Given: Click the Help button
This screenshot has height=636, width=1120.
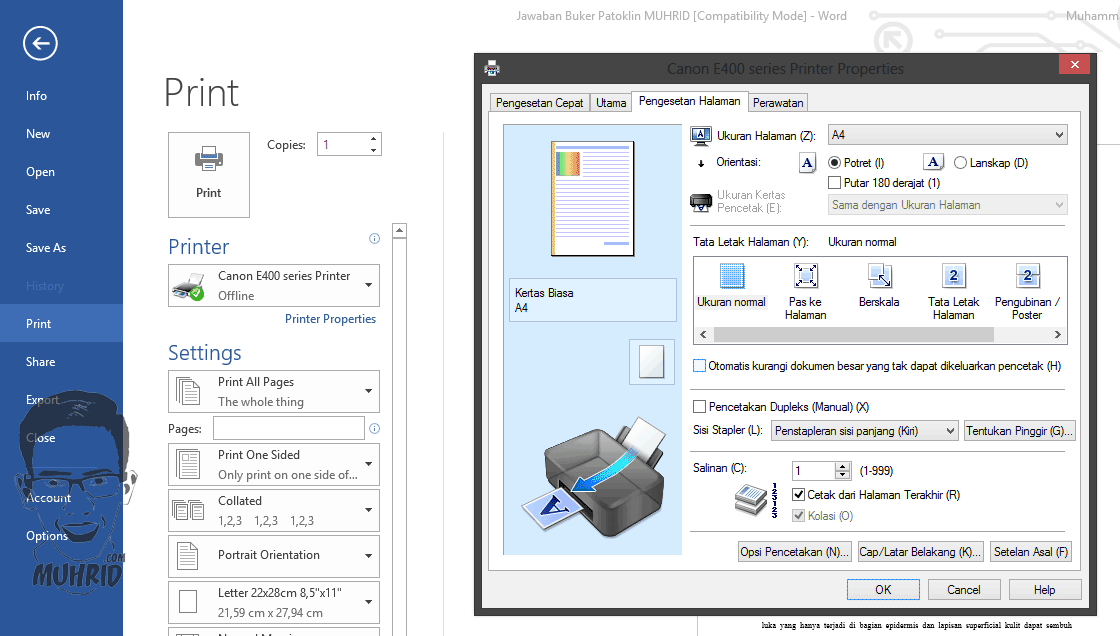Looking at the screenshot, I should 1044,590.
